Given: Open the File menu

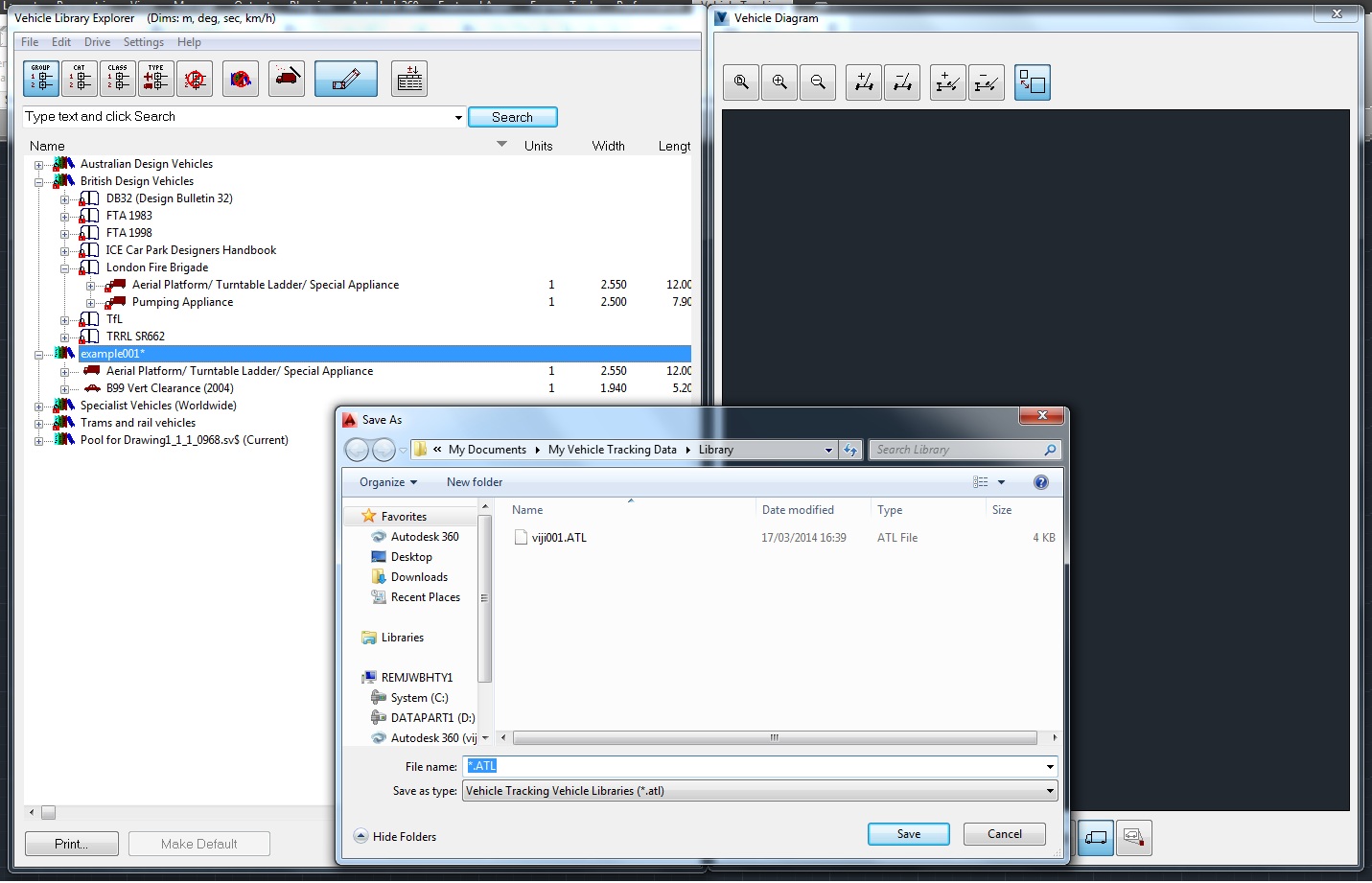Looking at the screenshot, I should (30, 42).
